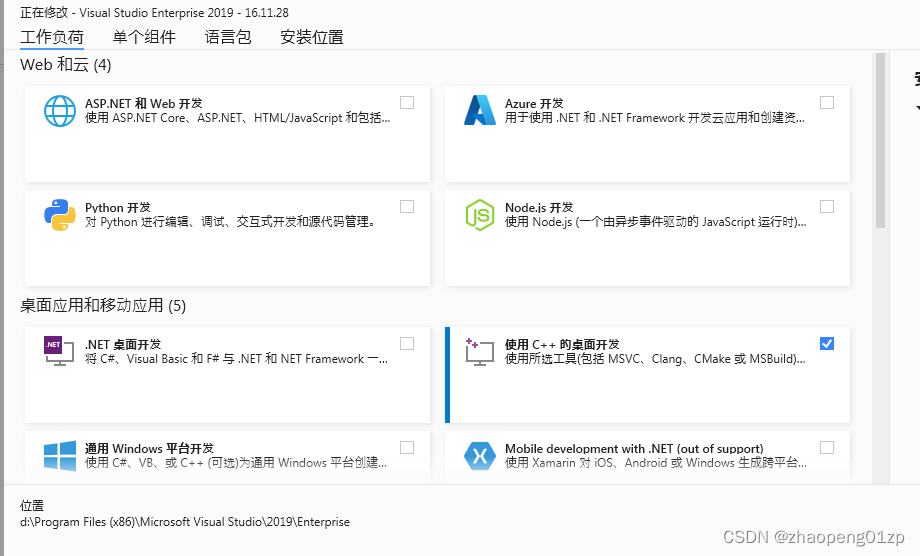
Task: Click the Xamarin X icon
Action: click(480, 456)
